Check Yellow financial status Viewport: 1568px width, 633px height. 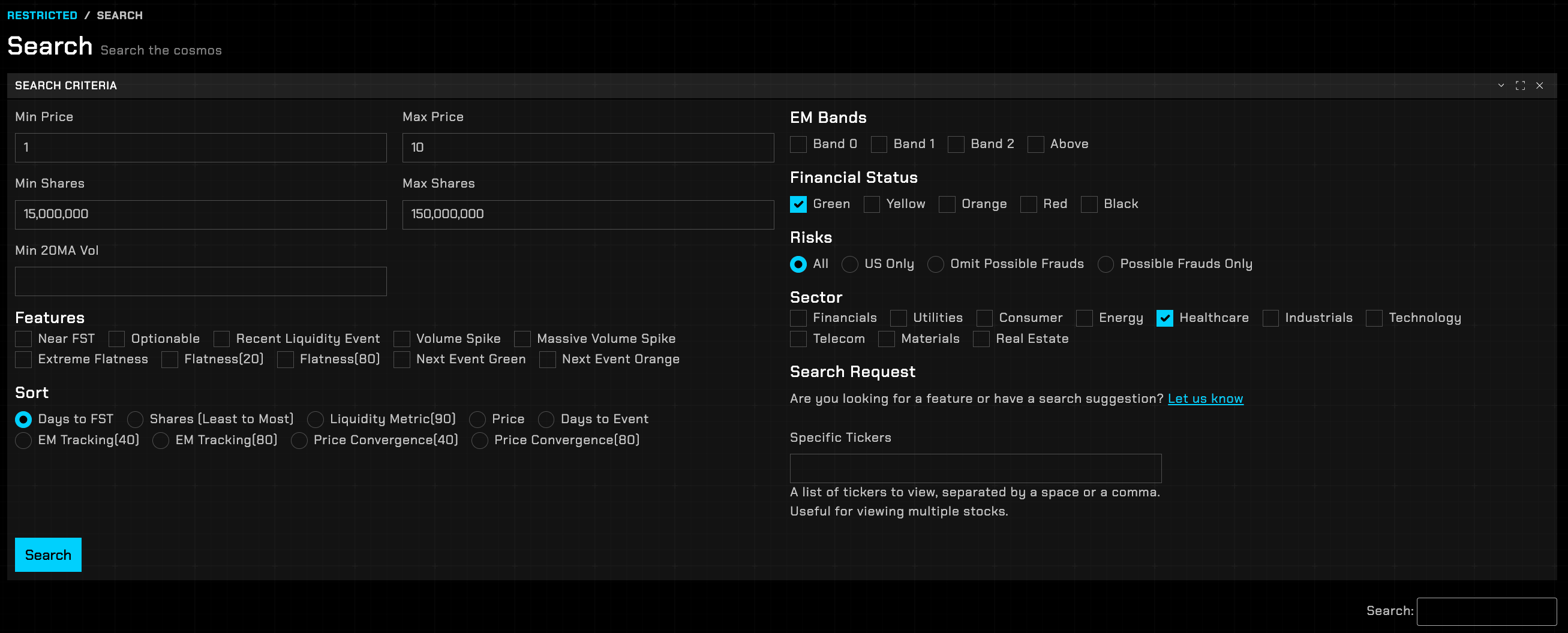tap(872, 204)
